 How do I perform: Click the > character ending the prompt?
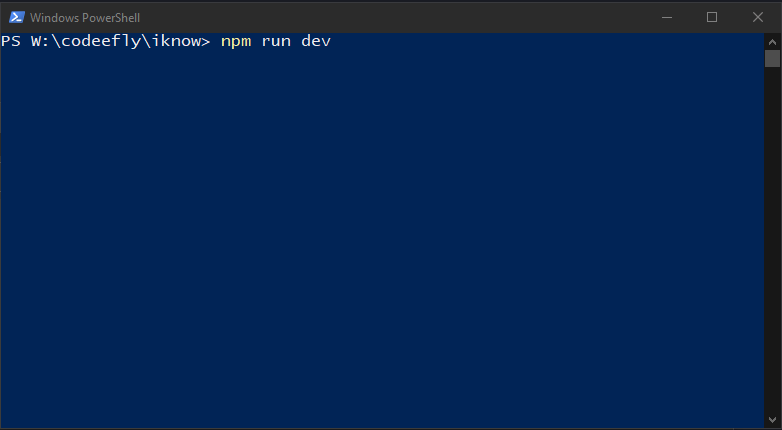click(205, 41)
